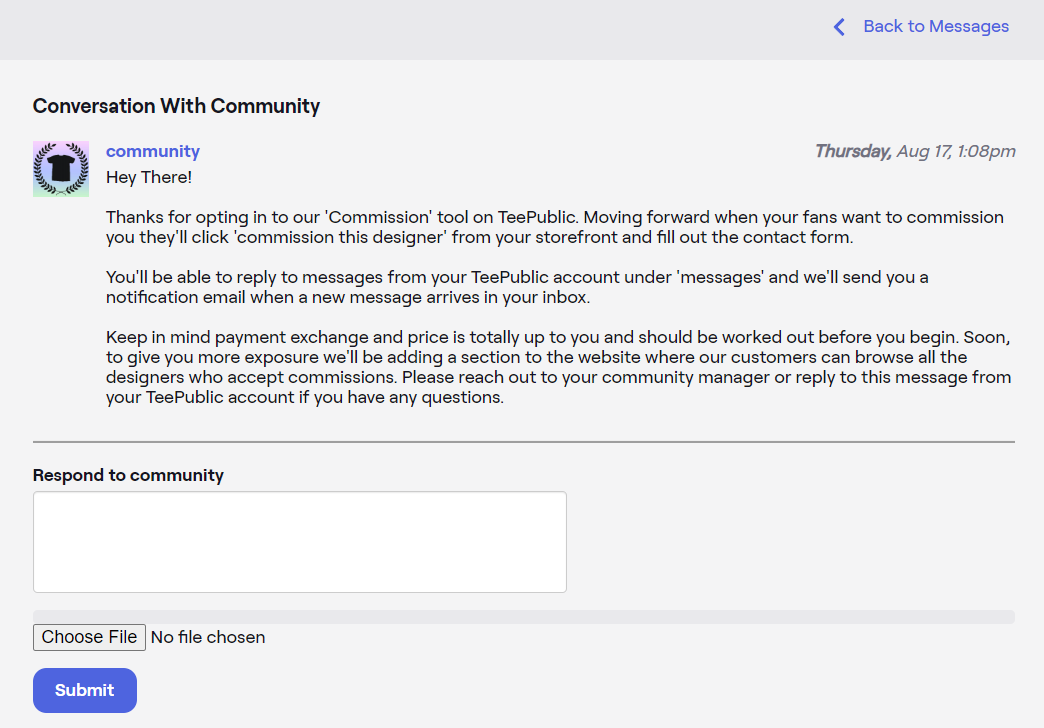Click the paragraph about opting in to Commission

coord(555,227)
